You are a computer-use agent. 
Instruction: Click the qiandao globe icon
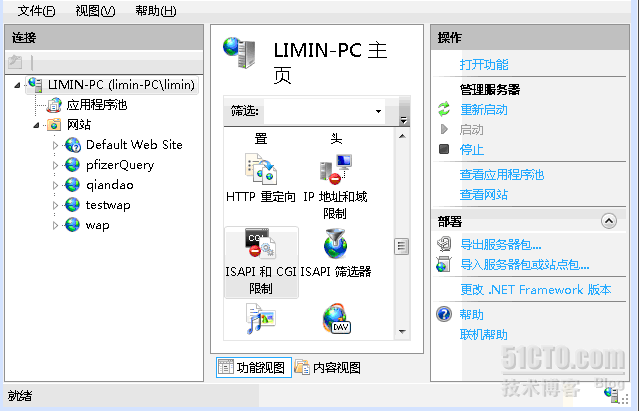73,185
